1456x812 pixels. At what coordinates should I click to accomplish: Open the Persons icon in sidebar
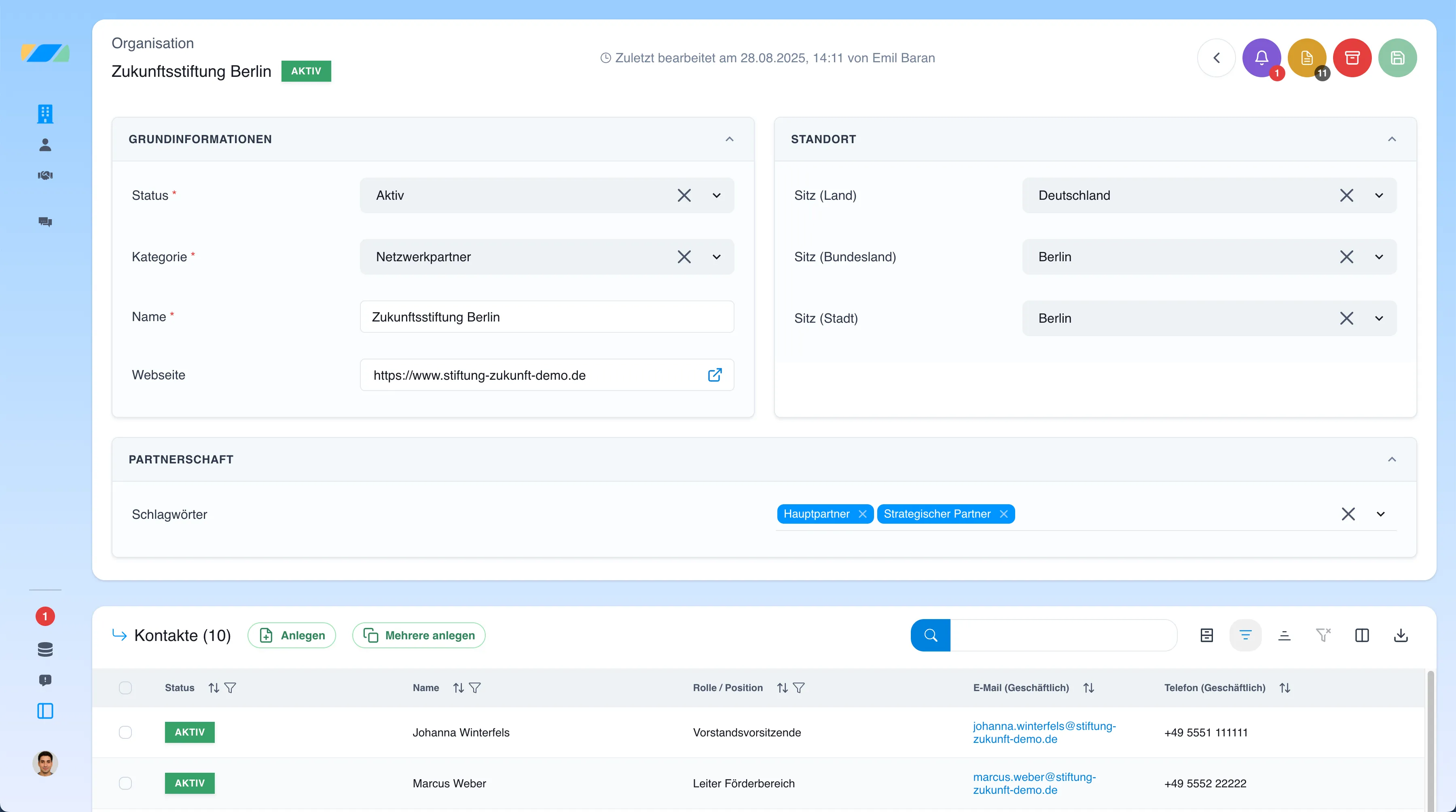pos(45,145)
